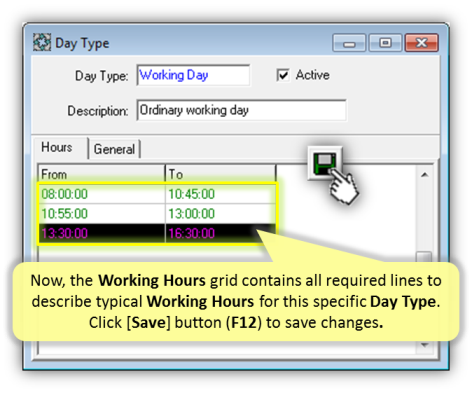This screenshot has width=472, height=393.
Task: Select the 08:00:00 From cell
Action: 103,194
